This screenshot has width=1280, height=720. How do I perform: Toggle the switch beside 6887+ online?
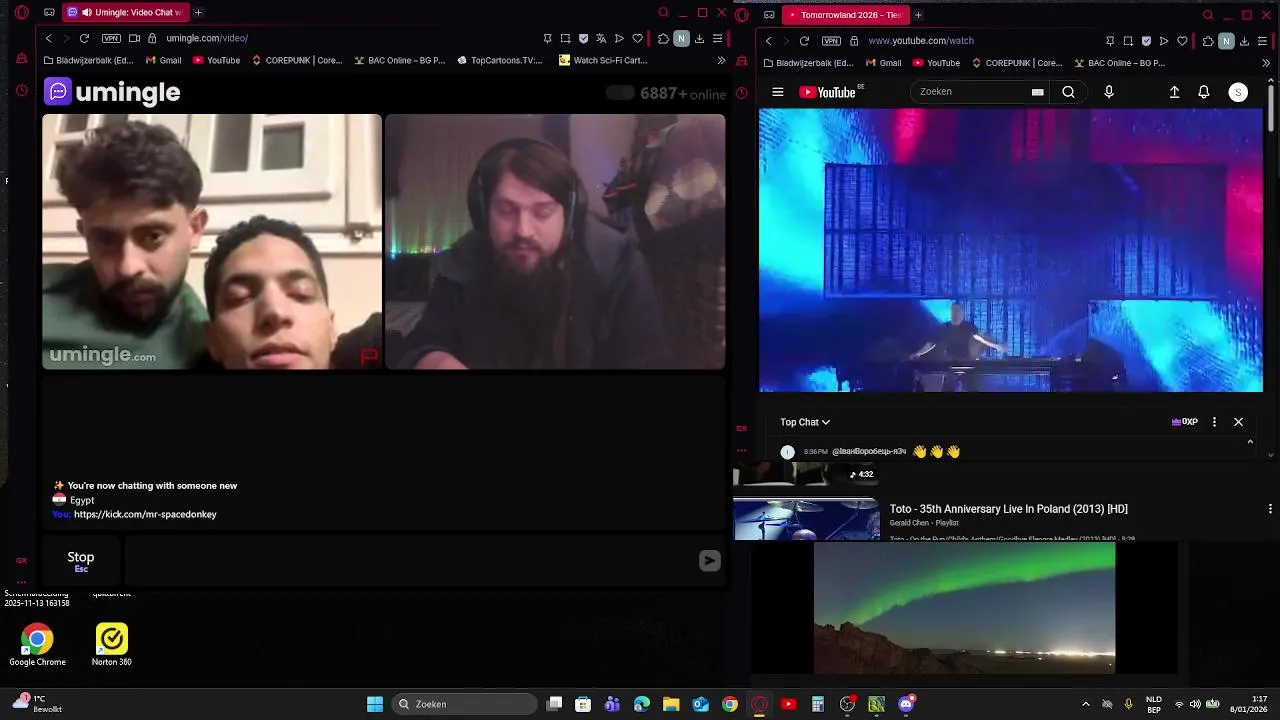pyautogui.click(x=620, y=93)
